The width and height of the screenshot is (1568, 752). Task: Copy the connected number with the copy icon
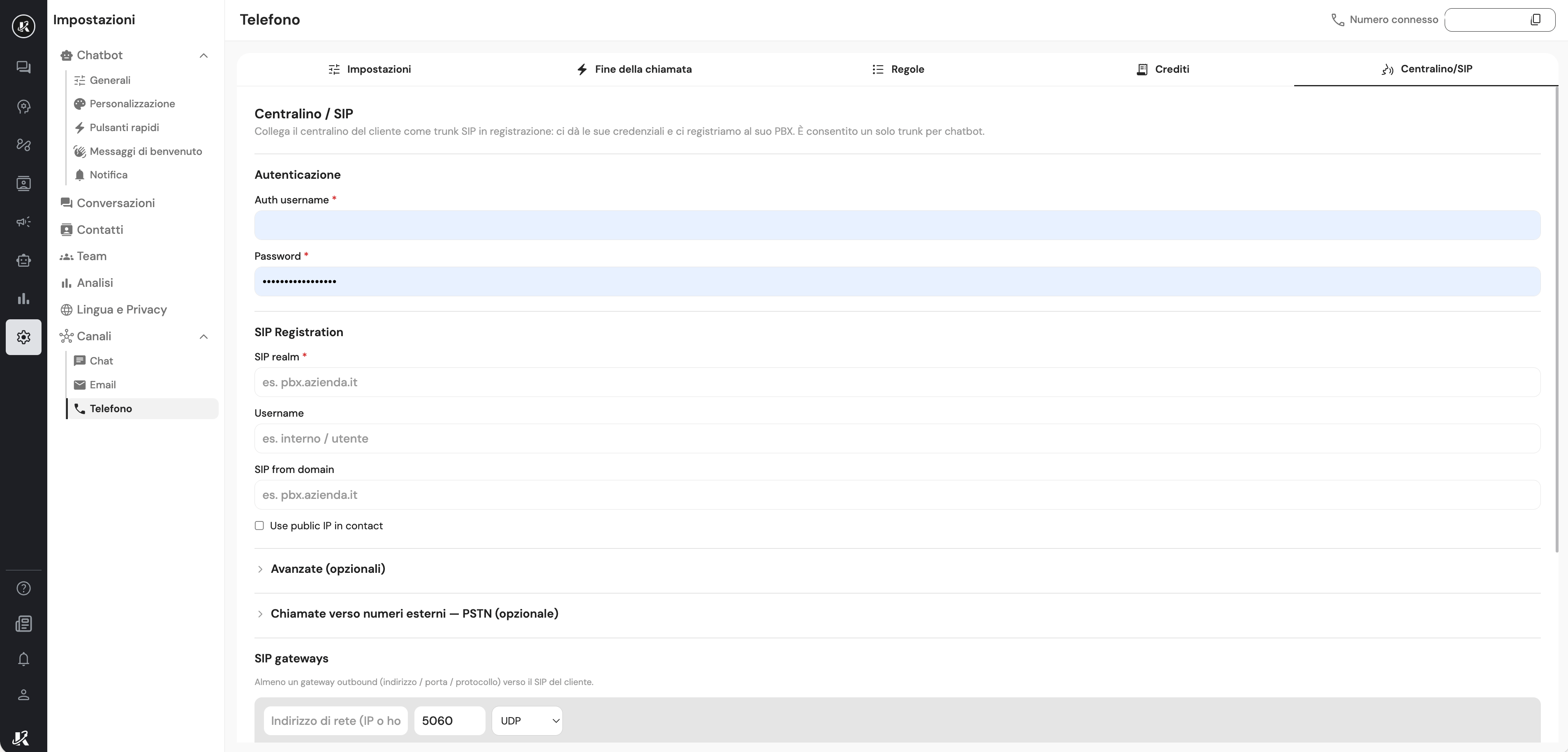(x=1535, y=19)
